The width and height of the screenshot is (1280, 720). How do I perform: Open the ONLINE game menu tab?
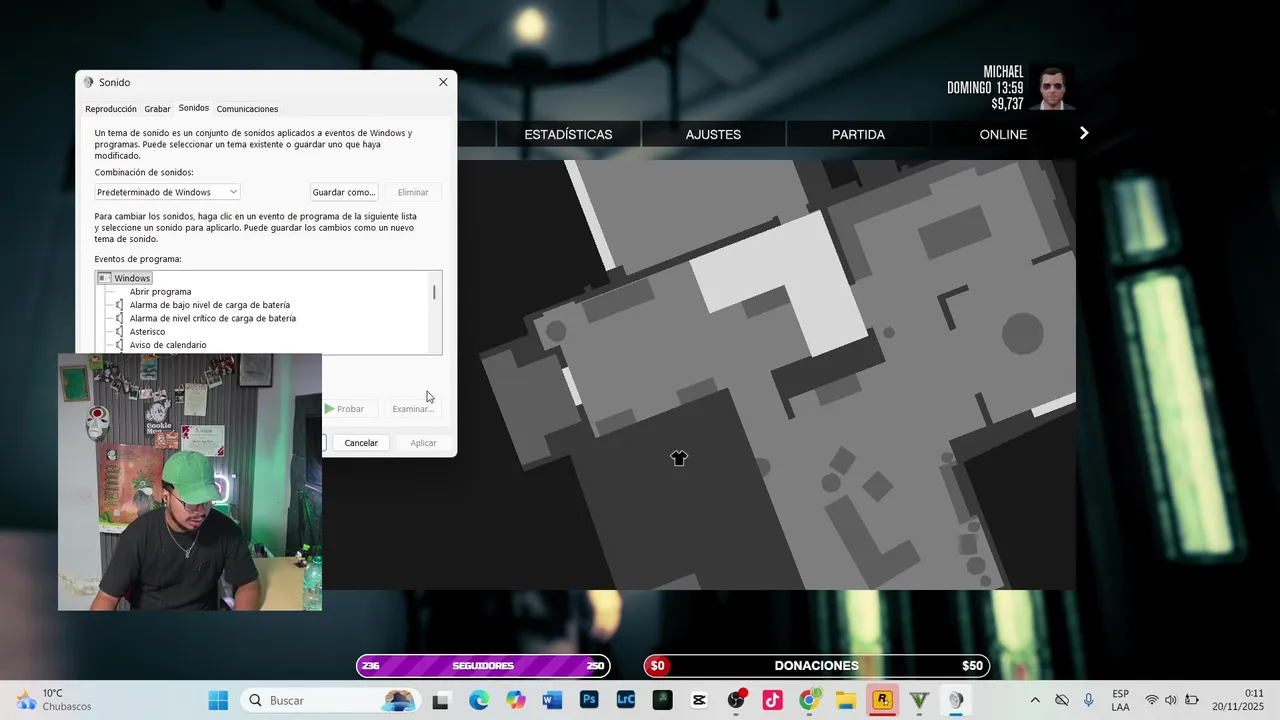tap(1003, 134)
